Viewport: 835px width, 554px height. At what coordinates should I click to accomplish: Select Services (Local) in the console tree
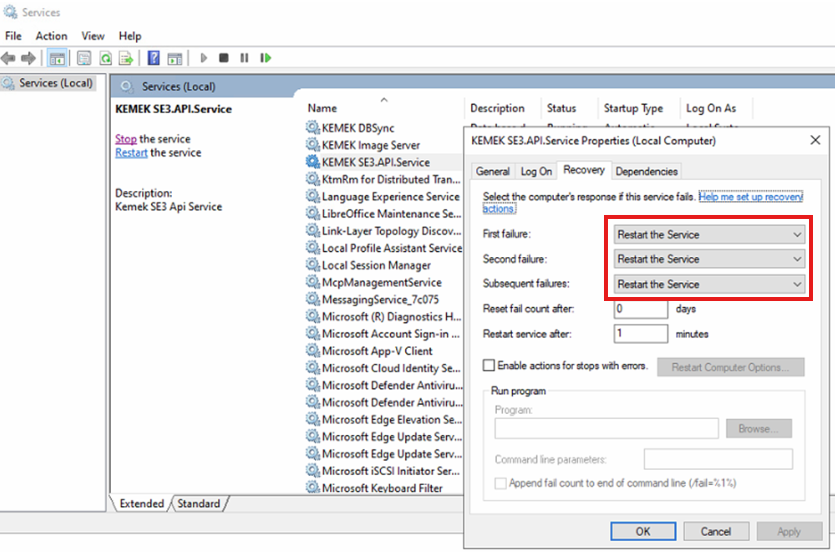tap(48, 83)
